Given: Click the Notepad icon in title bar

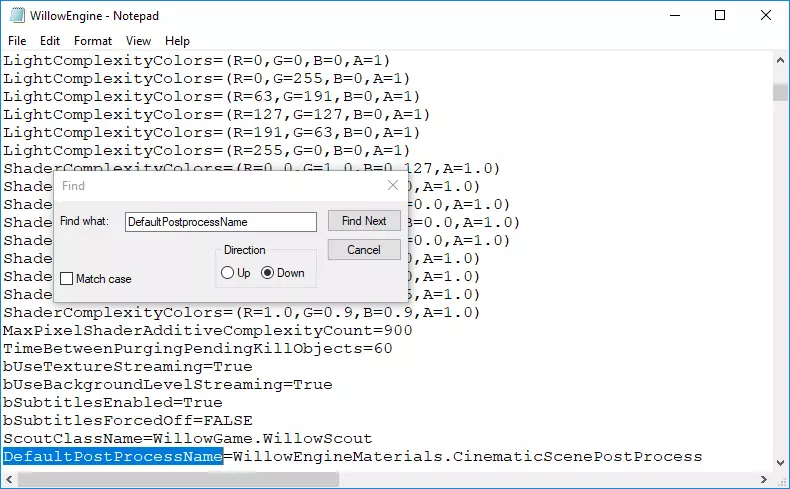Looking at the screenshot, I should (x=17, y=16).
